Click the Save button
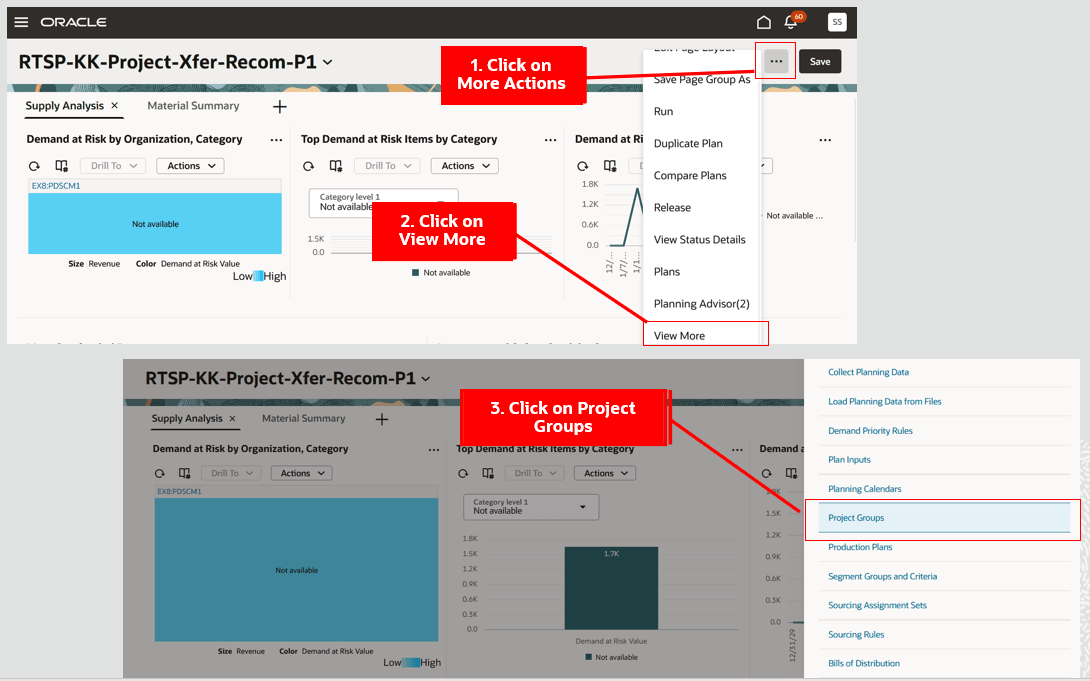Screen dimensions: 1090x681 tap(819, 61)
